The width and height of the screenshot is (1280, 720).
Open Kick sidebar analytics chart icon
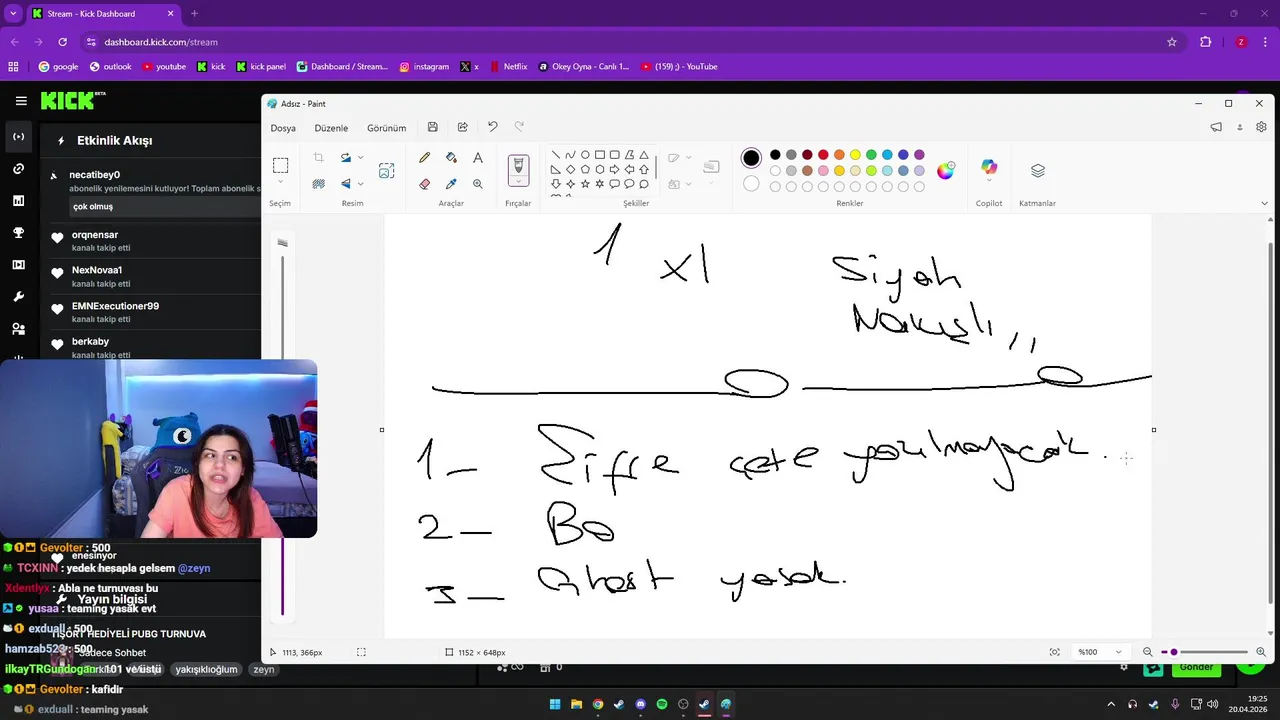[18, 201]
